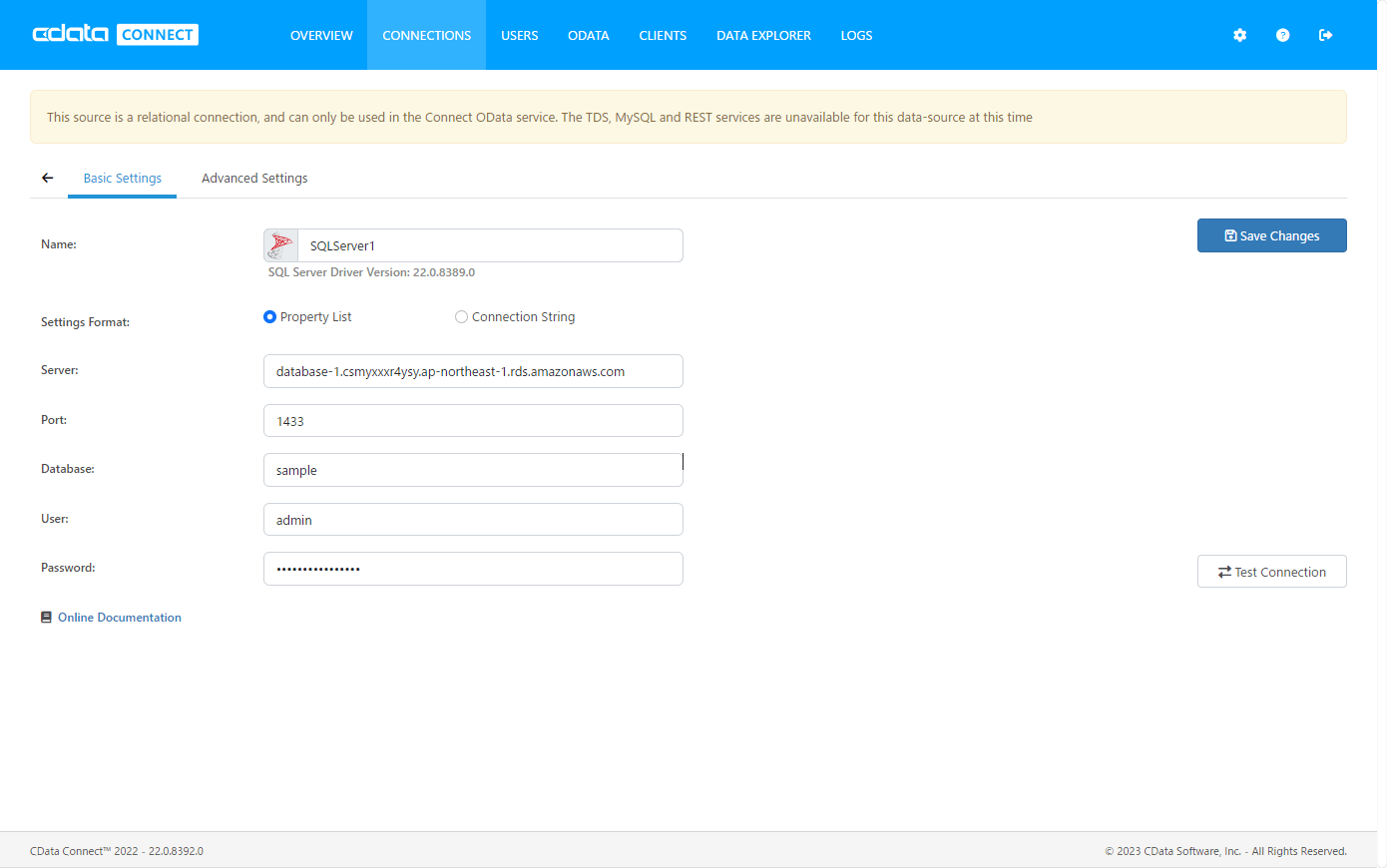1387x868 pixels.
Task: Select the Connection String radio button
Action: coord(461,316)
